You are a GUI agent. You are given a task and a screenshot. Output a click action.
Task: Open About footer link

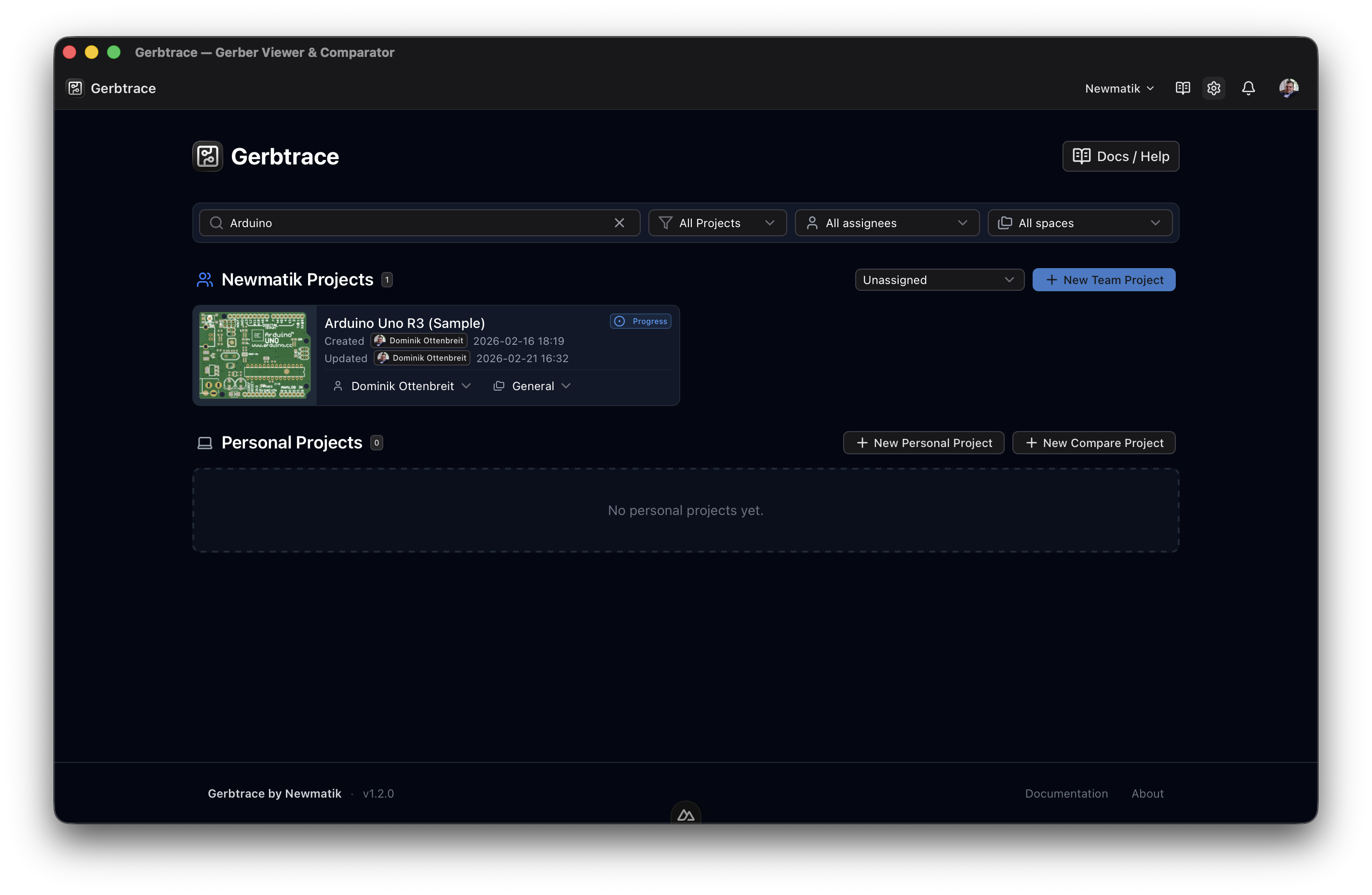[x=1147, y=794]
